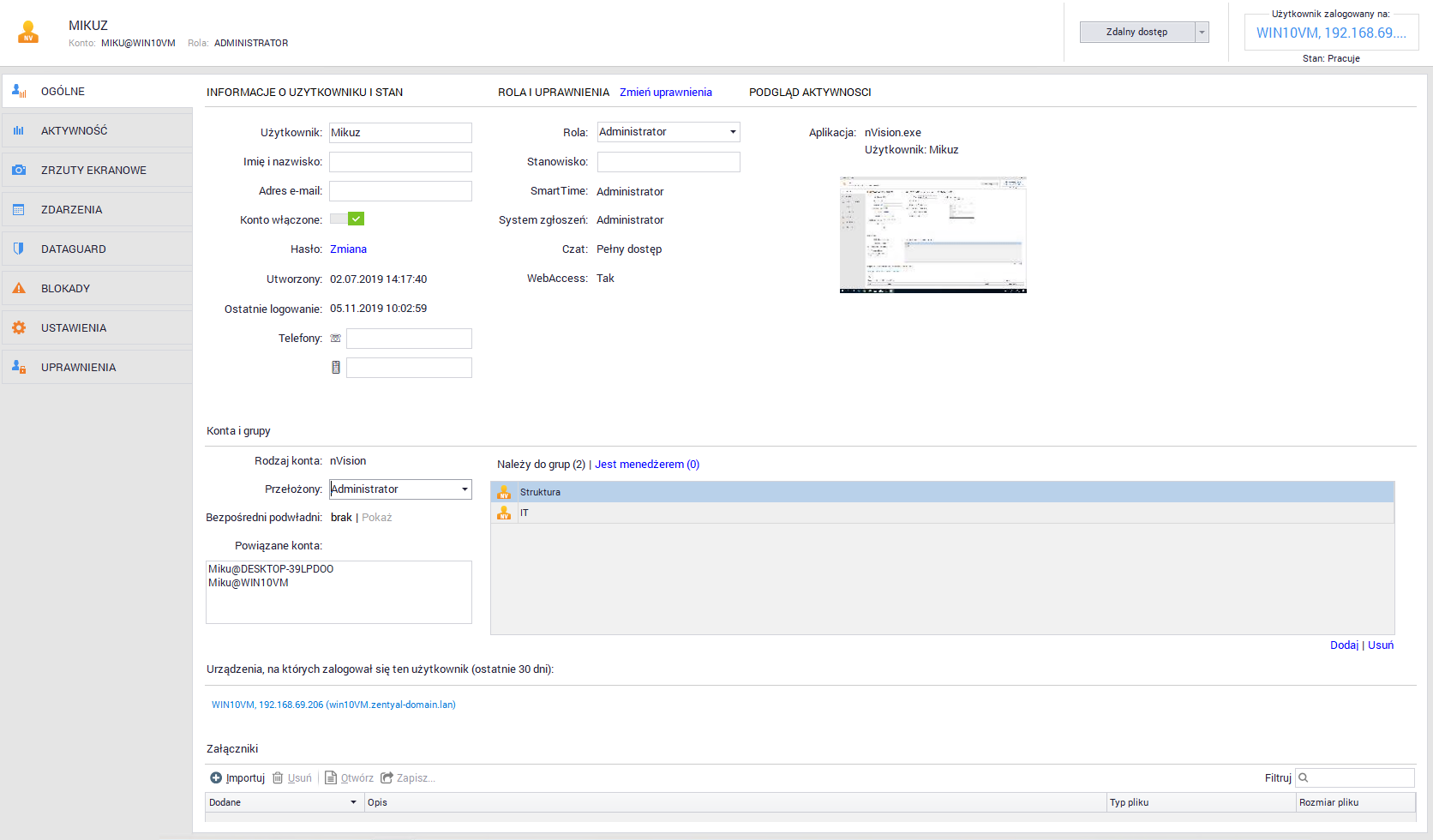The width and height of the screenshot is (1433, 840).
Task: Click the Zrzuty ekranowe camera icon
Action: pyautogui.click(x=19, y=170)
